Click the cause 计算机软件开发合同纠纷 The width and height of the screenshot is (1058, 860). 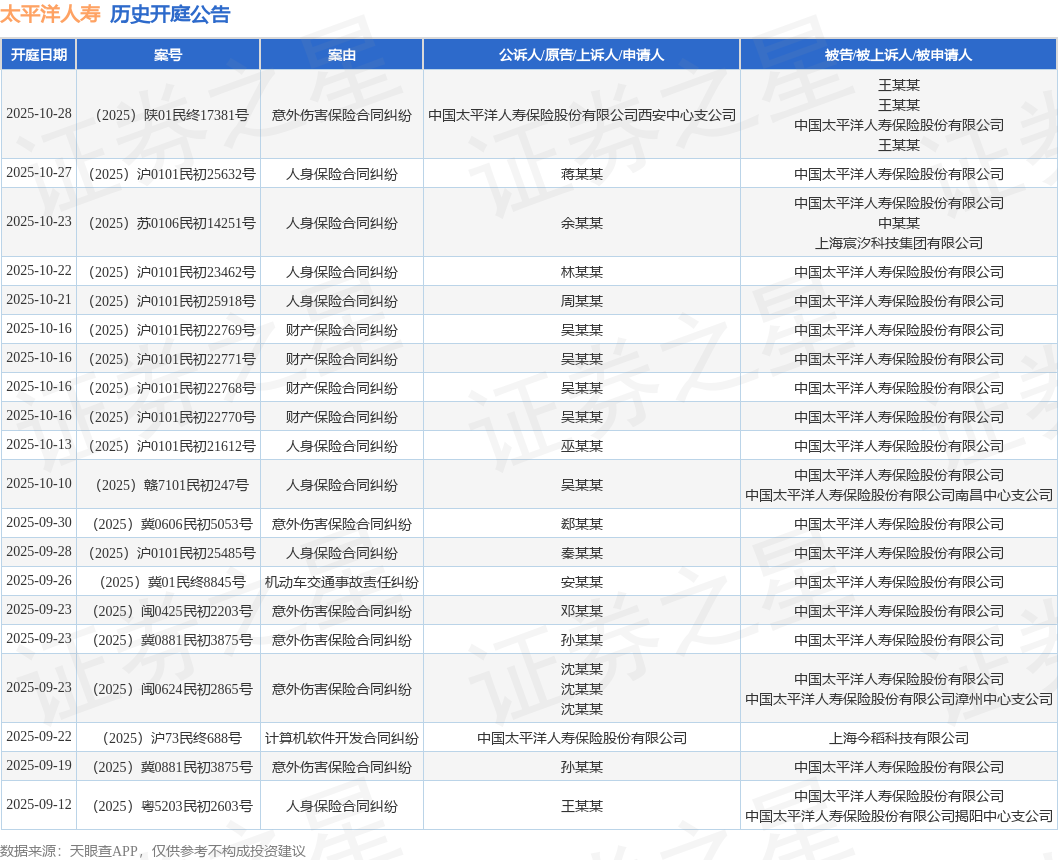(341, 738)
